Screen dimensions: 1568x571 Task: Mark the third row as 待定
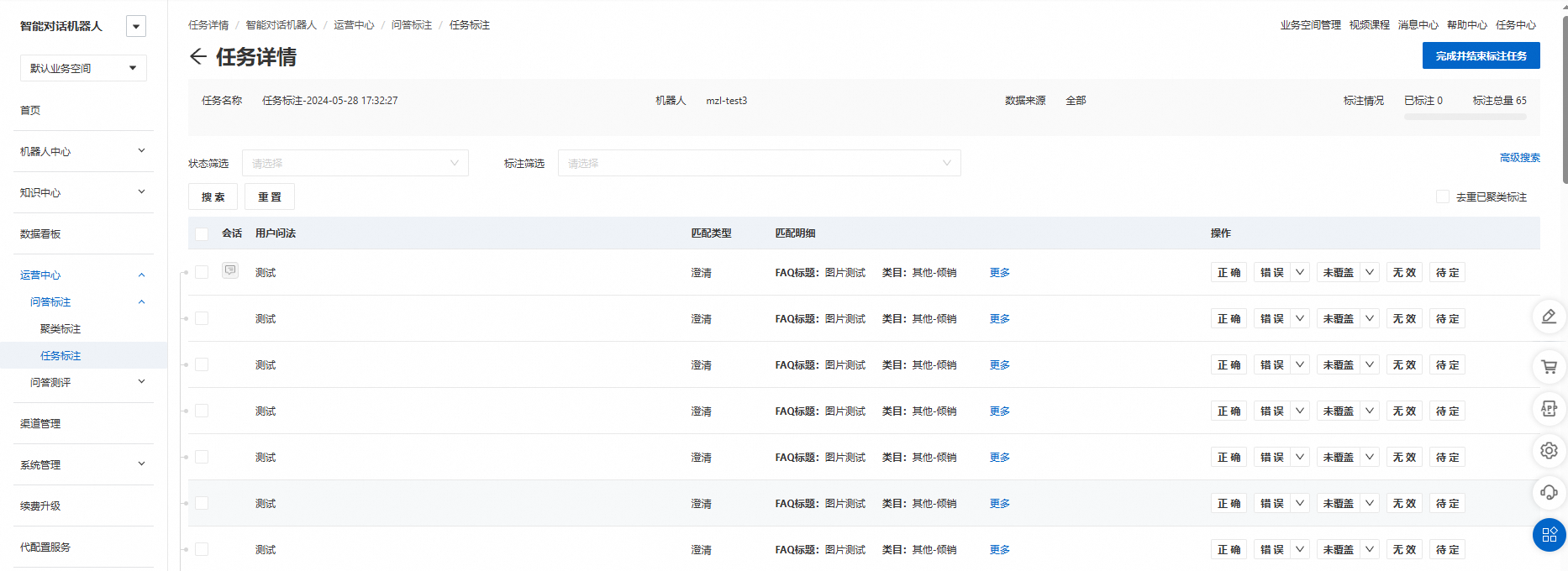pos(1447,364)
